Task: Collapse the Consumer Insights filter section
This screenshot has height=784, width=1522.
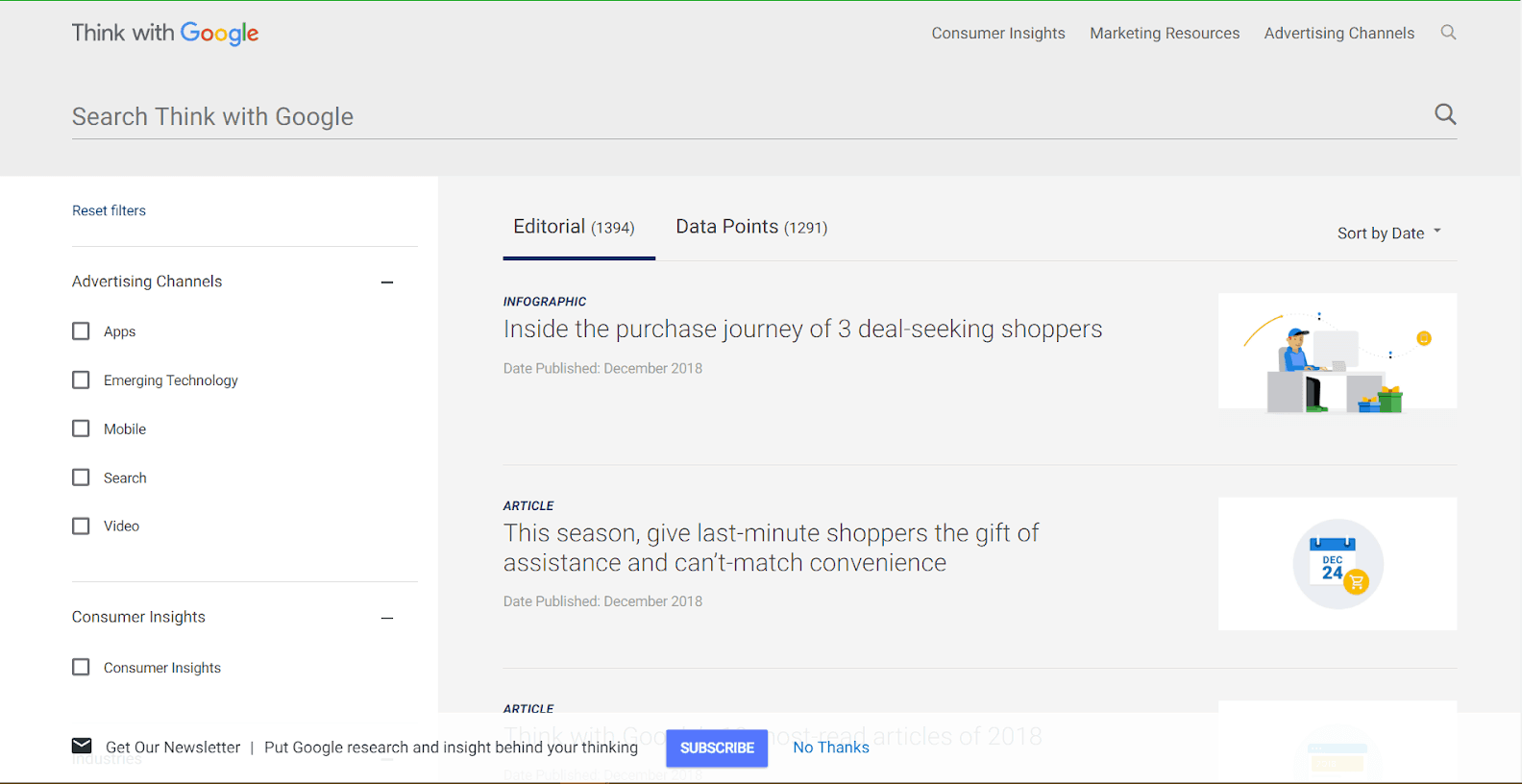Action: [387, 619]
